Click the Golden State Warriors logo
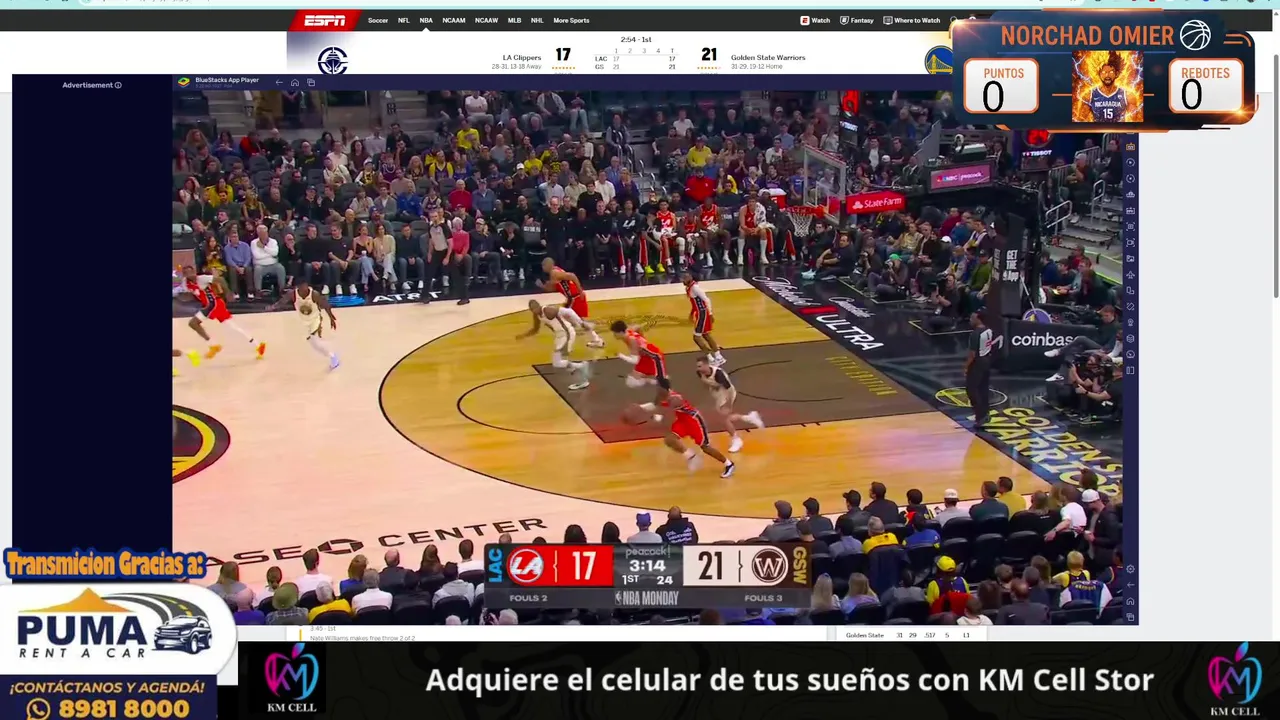The height and width of the screenshot is (720, 1280). [939, 61]
